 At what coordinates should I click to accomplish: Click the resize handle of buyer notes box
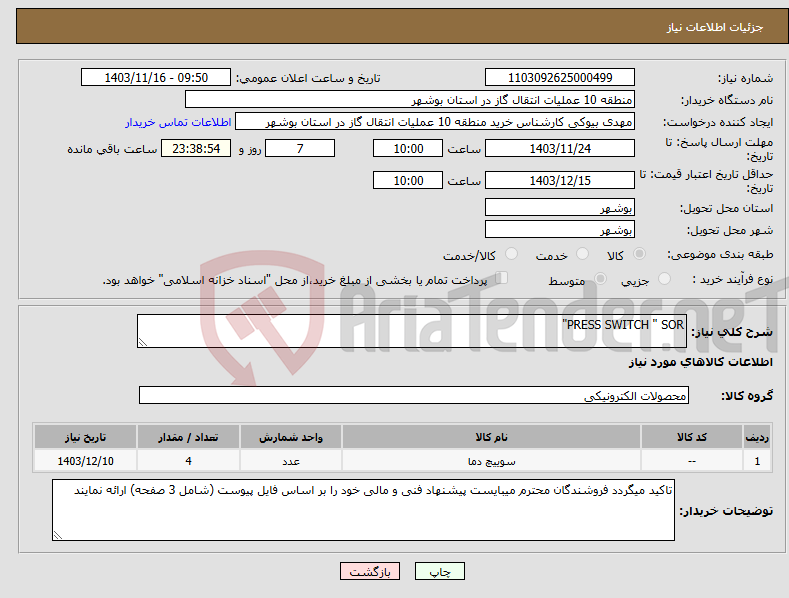click(x=58, y=535)
